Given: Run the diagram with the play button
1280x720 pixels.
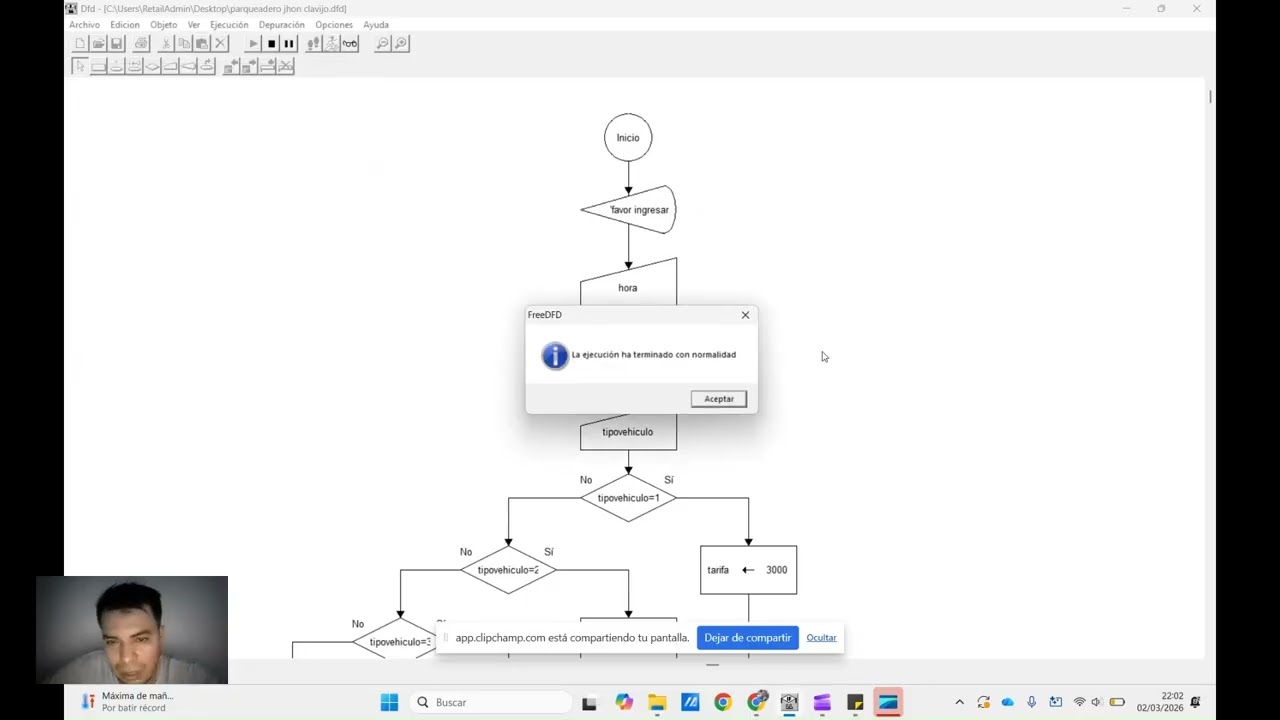Looking at the screenshot, I should coord(253,43).
